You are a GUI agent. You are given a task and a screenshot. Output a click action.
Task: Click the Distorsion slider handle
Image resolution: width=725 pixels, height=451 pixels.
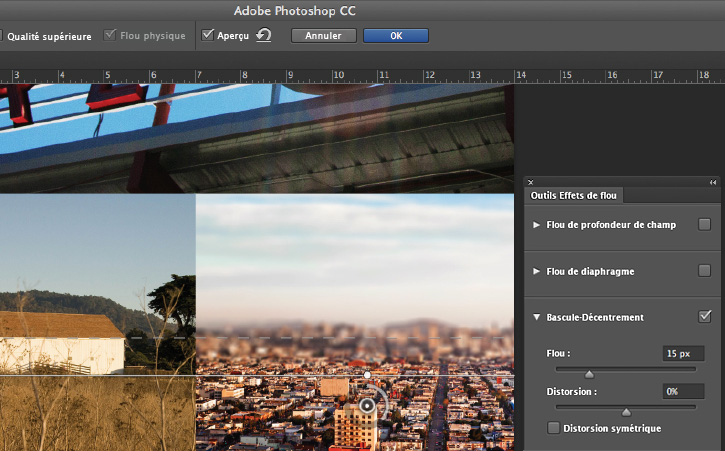click(x=627, y=411)
